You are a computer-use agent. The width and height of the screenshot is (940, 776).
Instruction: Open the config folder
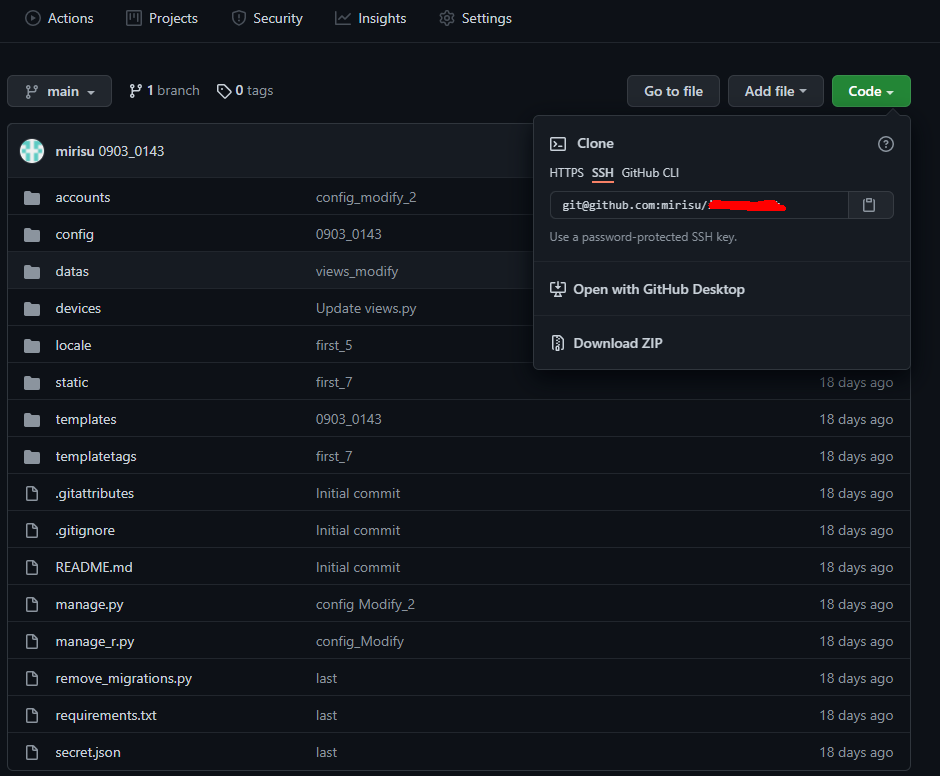74,234
